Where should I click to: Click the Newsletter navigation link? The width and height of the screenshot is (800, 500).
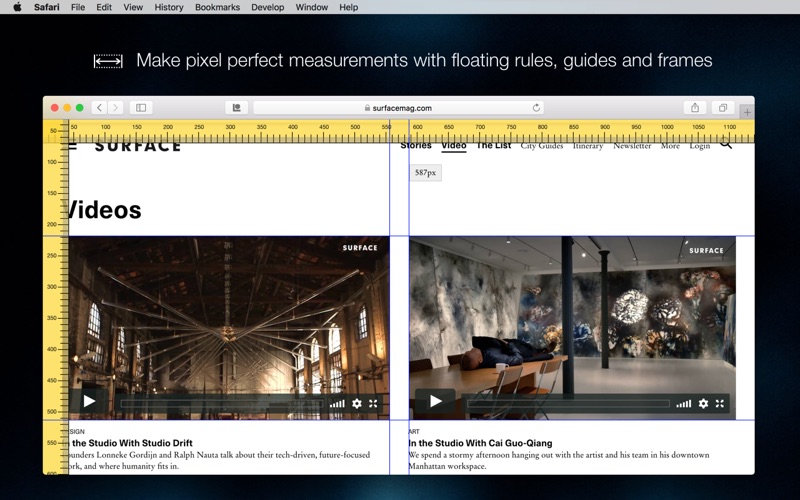(632, 146)
